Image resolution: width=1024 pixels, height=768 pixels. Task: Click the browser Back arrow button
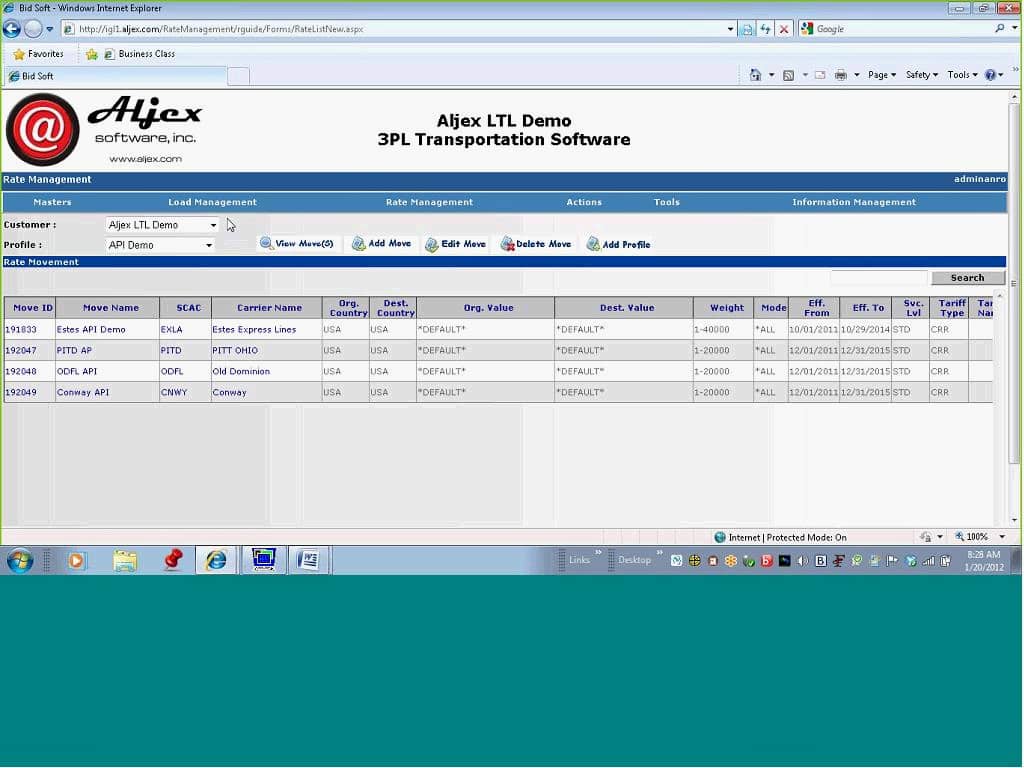pyautogui.click(x=12, y=29)
